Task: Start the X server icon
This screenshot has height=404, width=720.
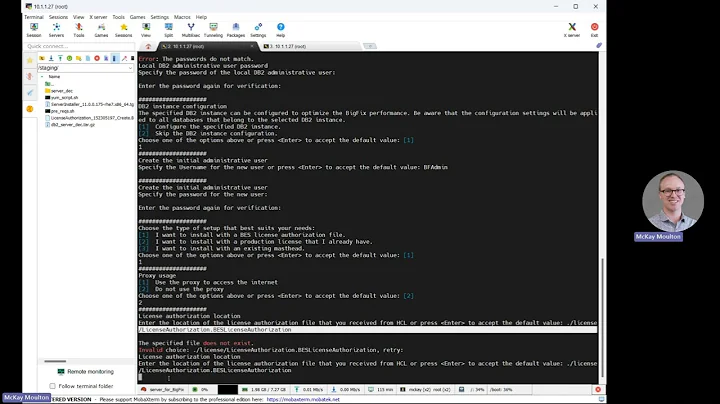Action: point(572,30)
